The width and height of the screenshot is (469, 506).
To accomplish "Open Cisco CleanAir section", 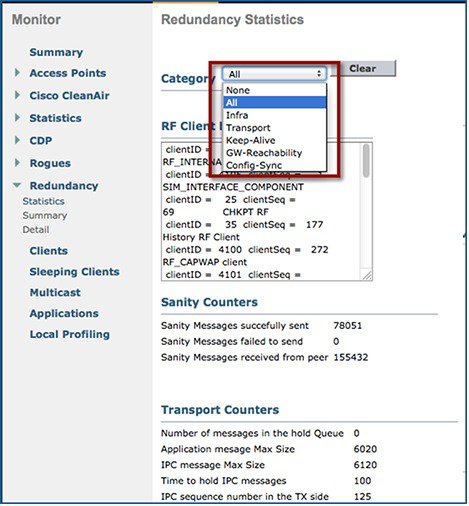I will click(x=69, y=96).
